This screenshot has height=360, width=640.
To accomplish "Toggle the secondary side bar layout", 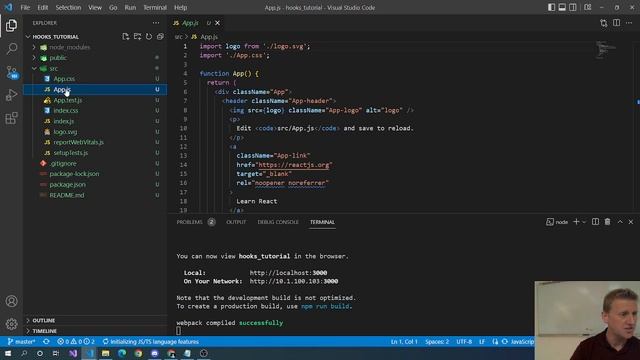I will point(573,7).
